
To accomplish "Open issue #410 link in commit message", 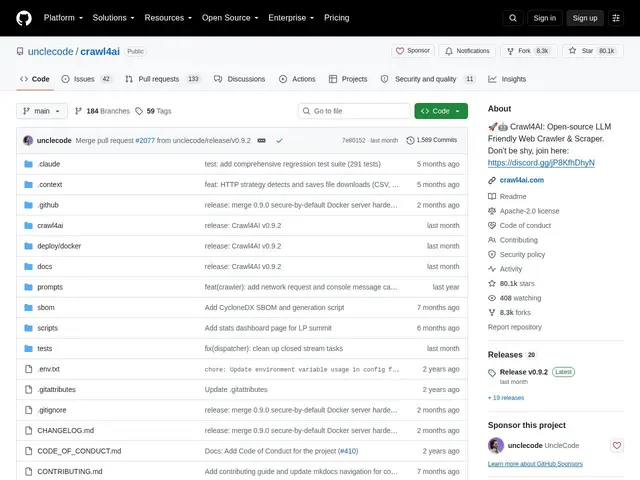I will coord(348,451).
